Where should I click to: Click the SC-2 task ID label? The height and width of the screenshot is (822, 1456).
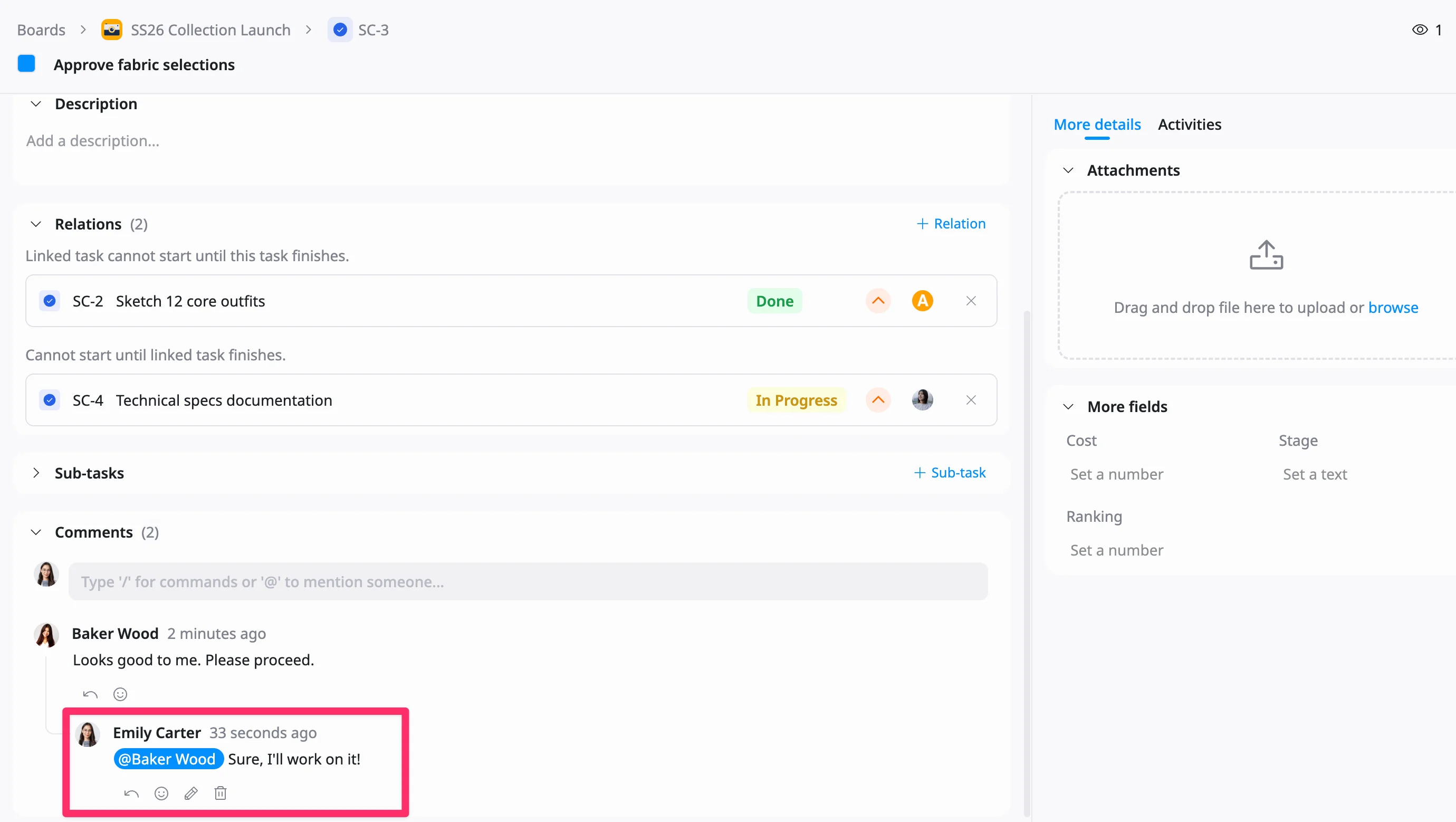point(88,301)
